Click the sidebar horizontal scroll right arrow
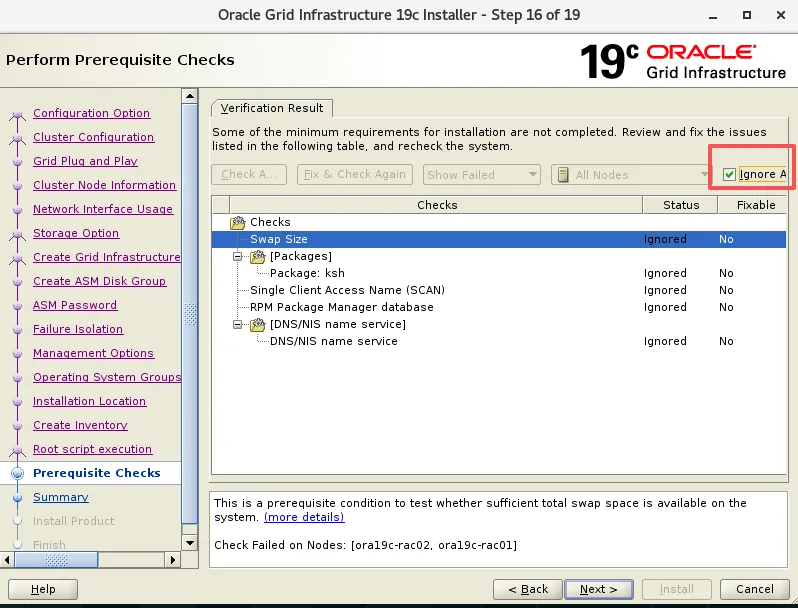Screen dimensions: 798x608 [x=173, y=560]
